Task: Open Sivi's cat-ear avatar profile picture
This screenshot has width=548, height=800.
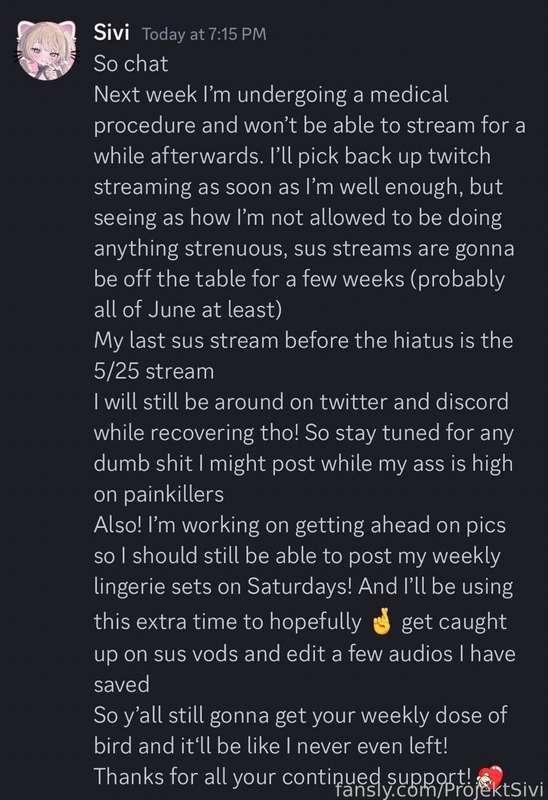Action: [x=47, y=51]
